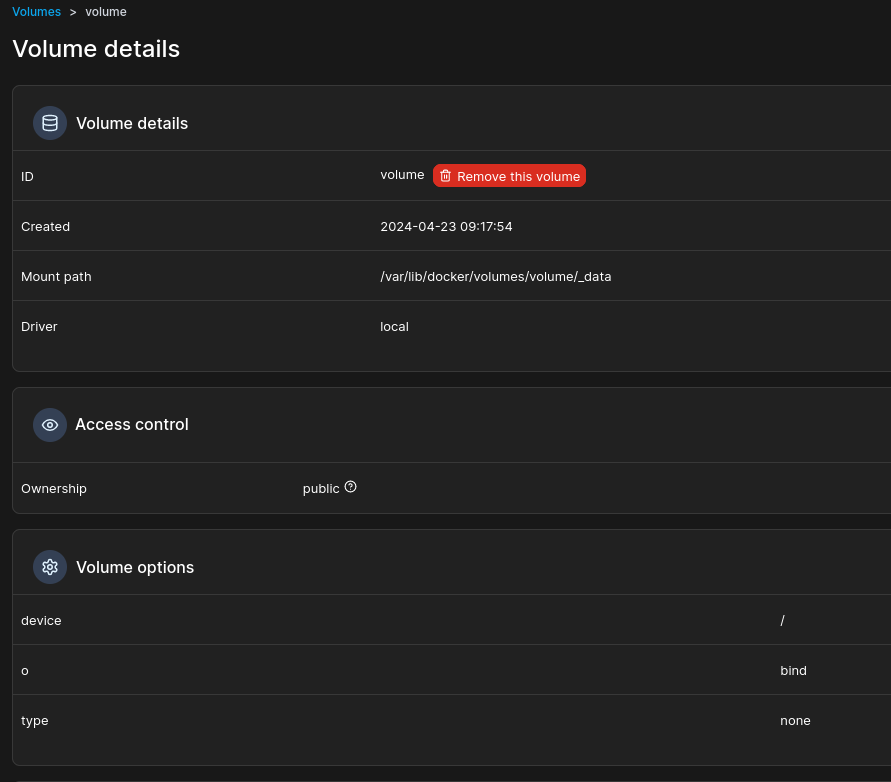Screen dimensions: 891x782
Task: Click the 'Volume details' card heading
Action: (x=132, y=123)
